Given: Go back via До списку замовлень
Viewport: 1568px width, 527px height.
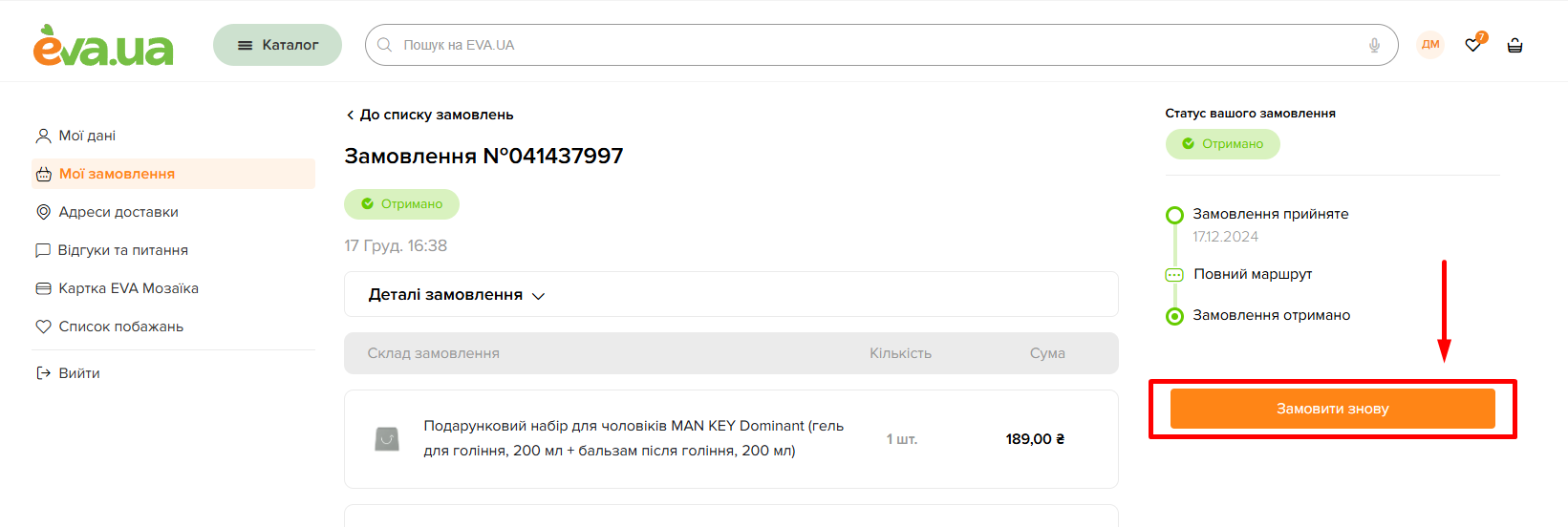Looking at the screenshot, I should pos(429,115).
